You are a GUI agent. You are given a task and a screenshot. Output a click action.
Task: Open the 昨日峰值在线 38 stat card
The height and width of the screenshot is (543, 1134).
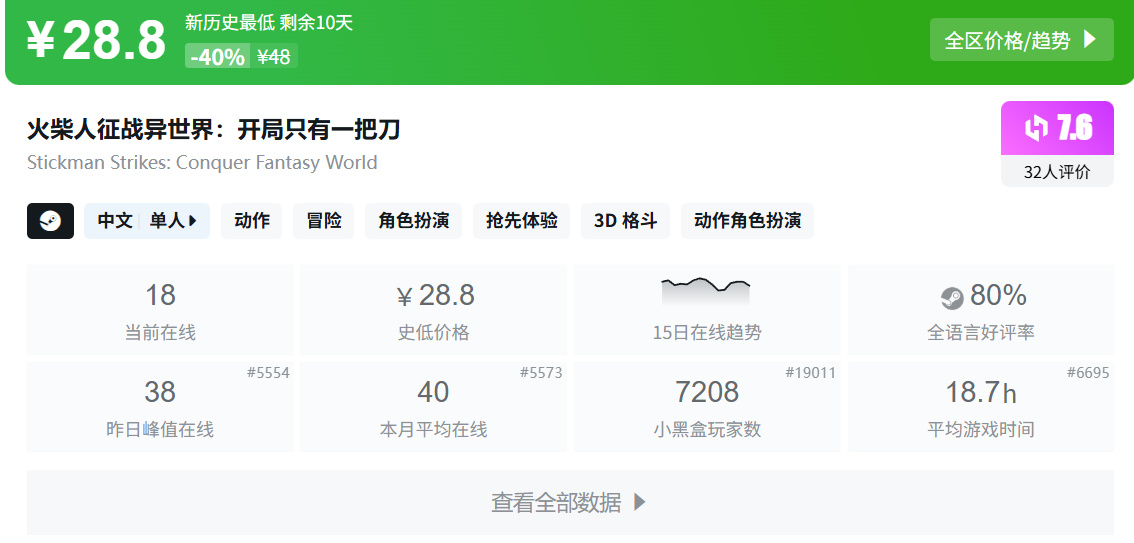point(160,407)
